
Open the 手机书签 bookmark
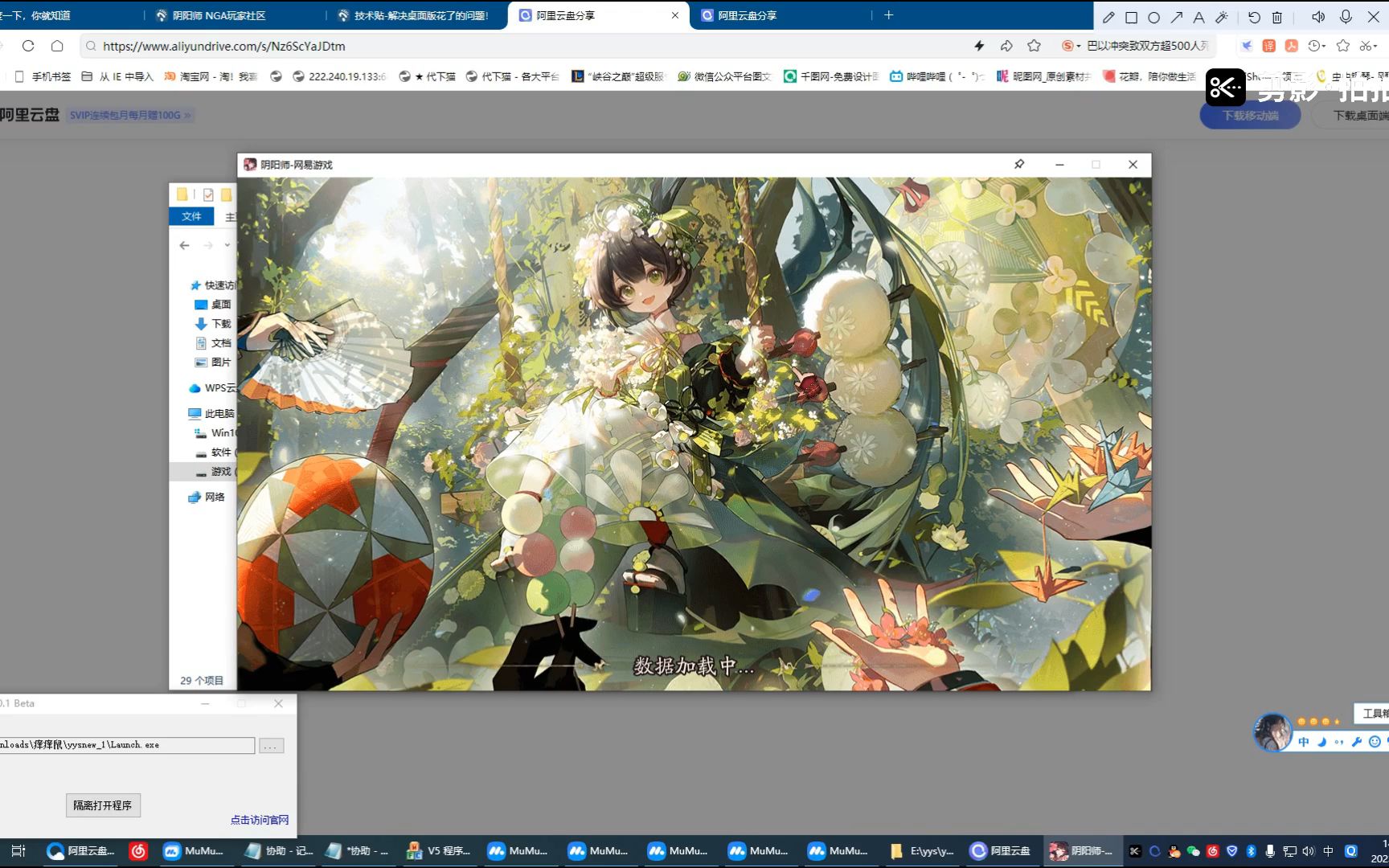(43, 76)
